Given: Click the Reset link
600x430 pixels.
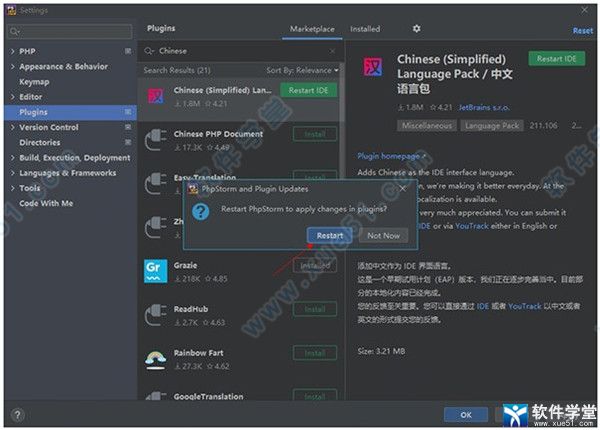Looking at the screenshot, I should (582, 31).
